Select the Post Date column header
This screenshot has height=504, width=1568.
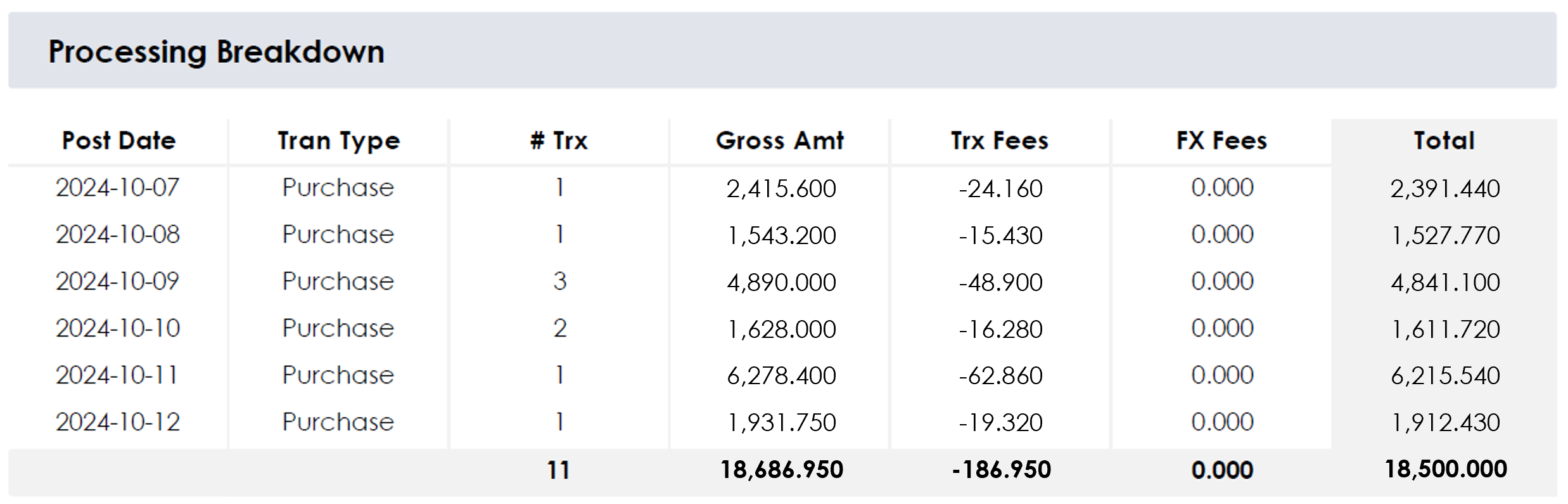click(118, 141)
